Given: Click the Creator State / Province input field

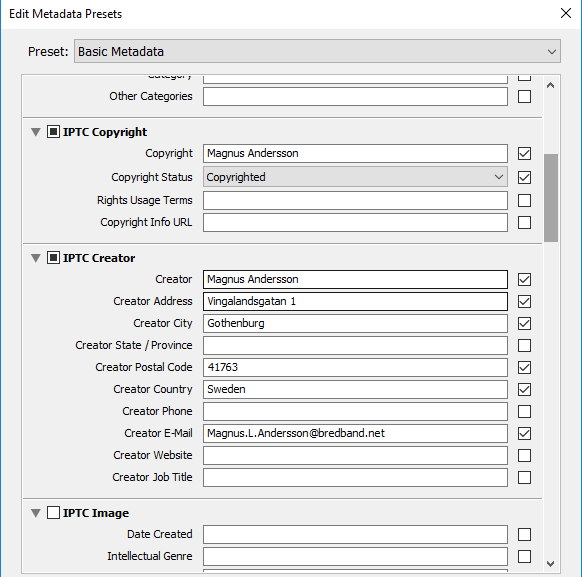Looking at the screenshot, I should [x=355, y=345].
